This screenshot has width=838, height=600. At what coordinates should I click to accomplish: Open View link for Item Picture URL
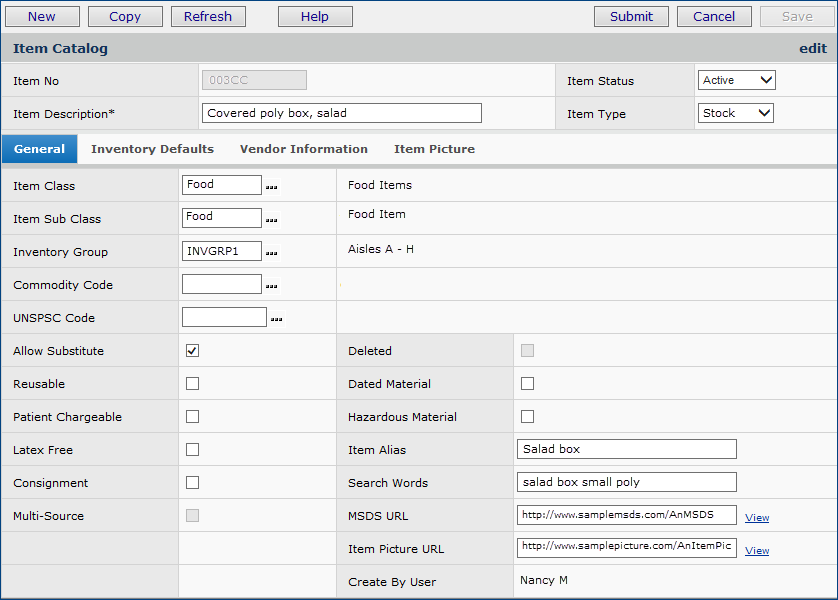757,550
